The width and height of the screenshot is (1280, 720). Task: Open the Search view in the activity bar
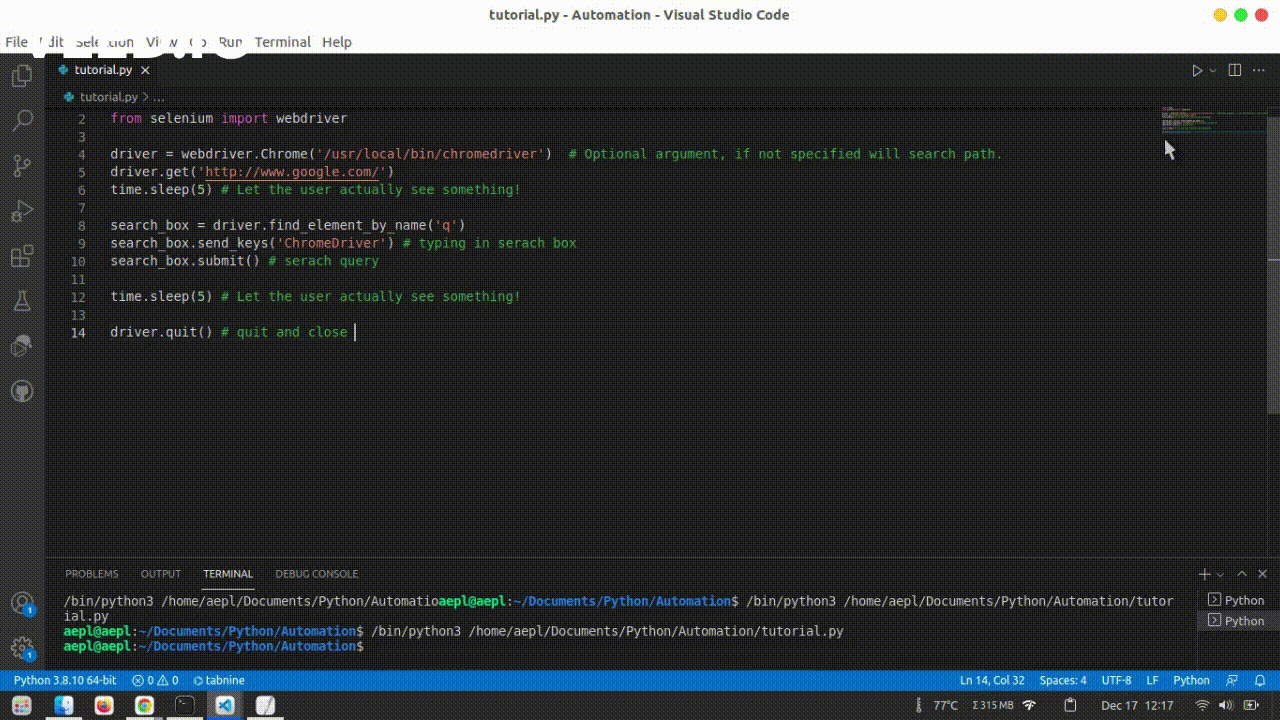[x=22, y=121]
